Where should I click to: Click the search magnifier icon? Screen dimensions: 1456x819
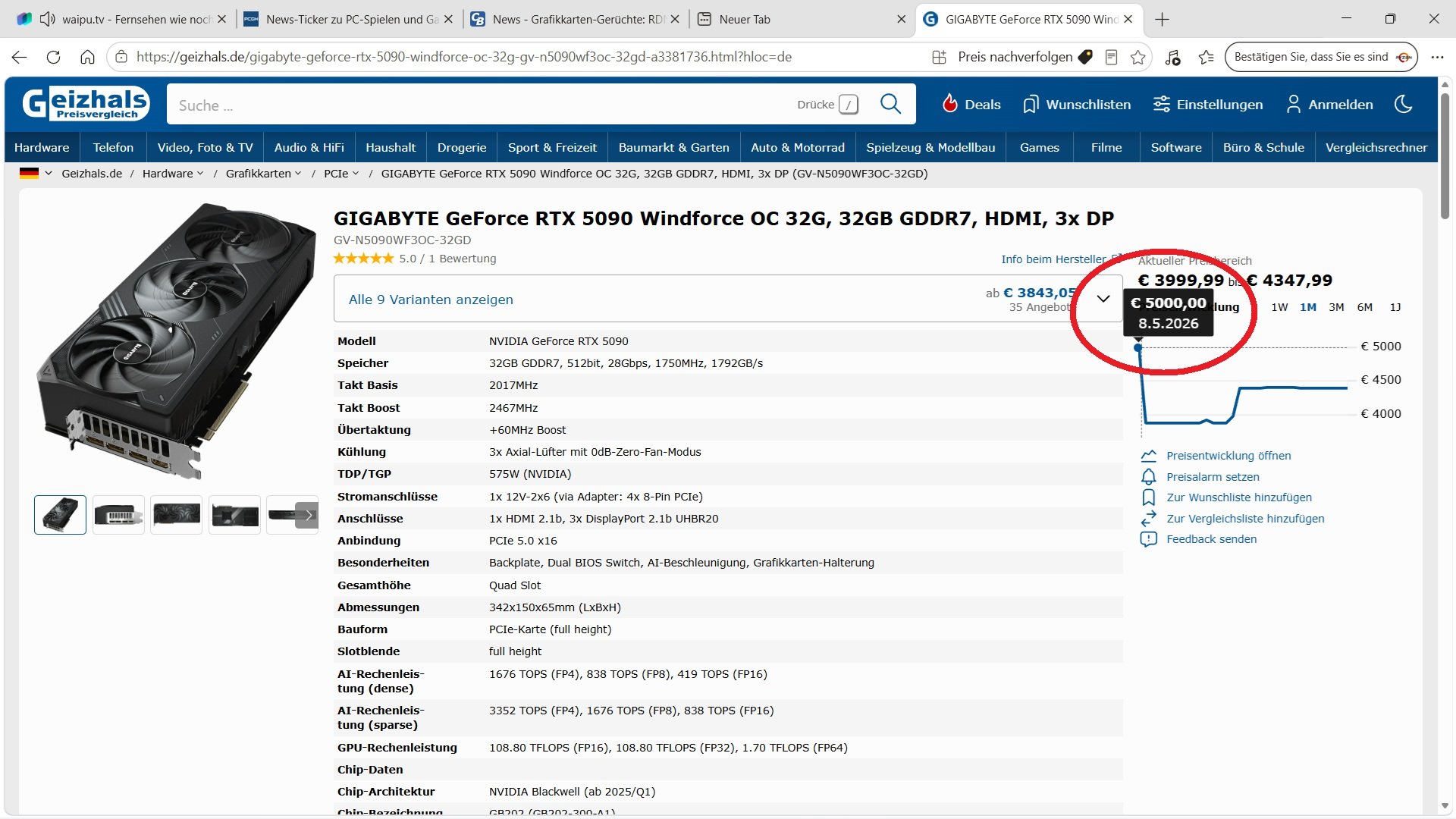point(890,104)
